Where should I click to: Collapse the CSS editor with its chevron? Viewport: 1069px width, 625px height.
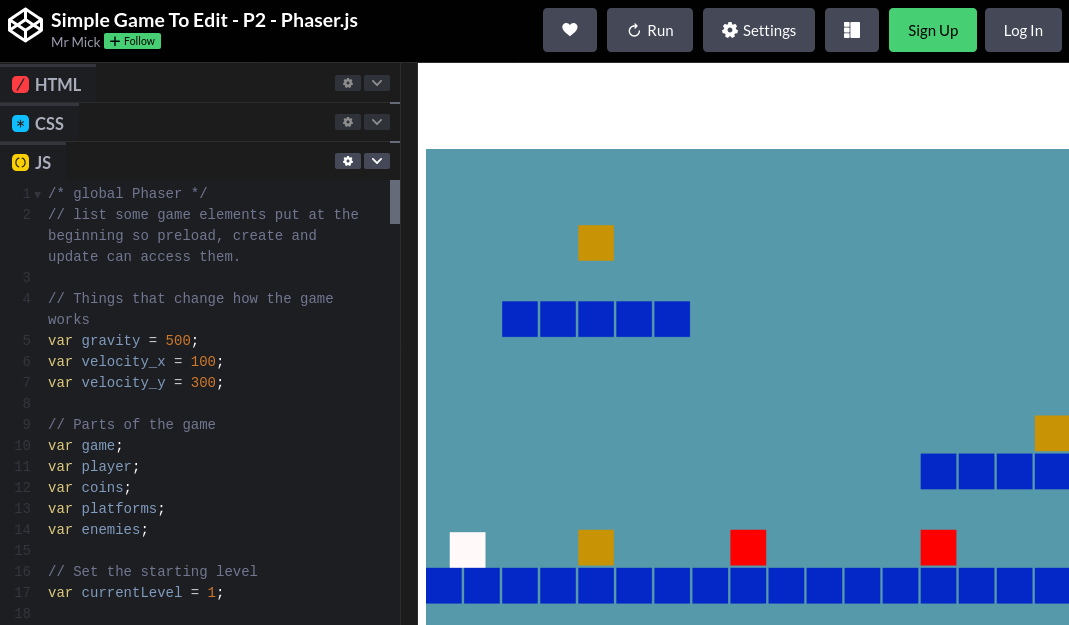376,122
